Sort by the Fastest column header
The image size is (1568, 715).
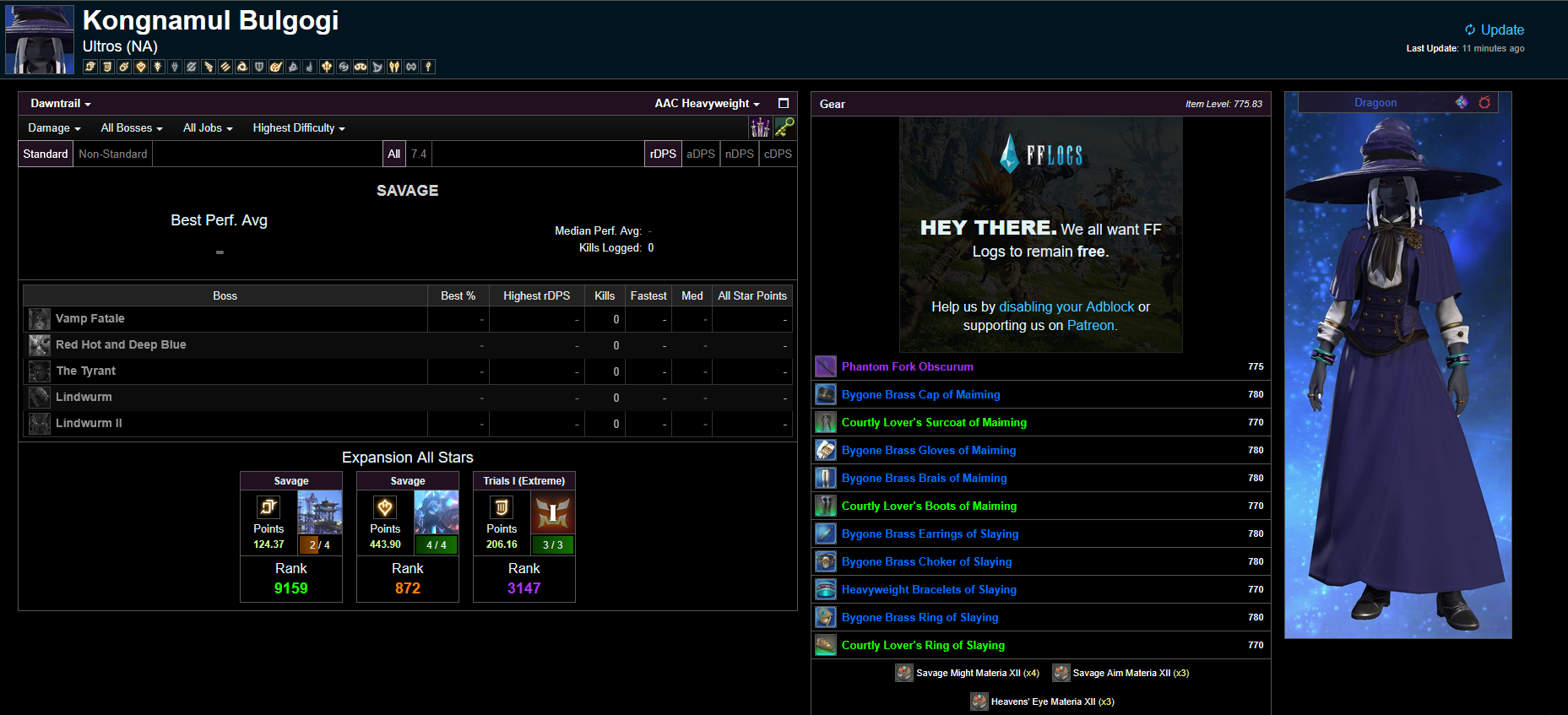pyautogui.click(x=648, y=295)
